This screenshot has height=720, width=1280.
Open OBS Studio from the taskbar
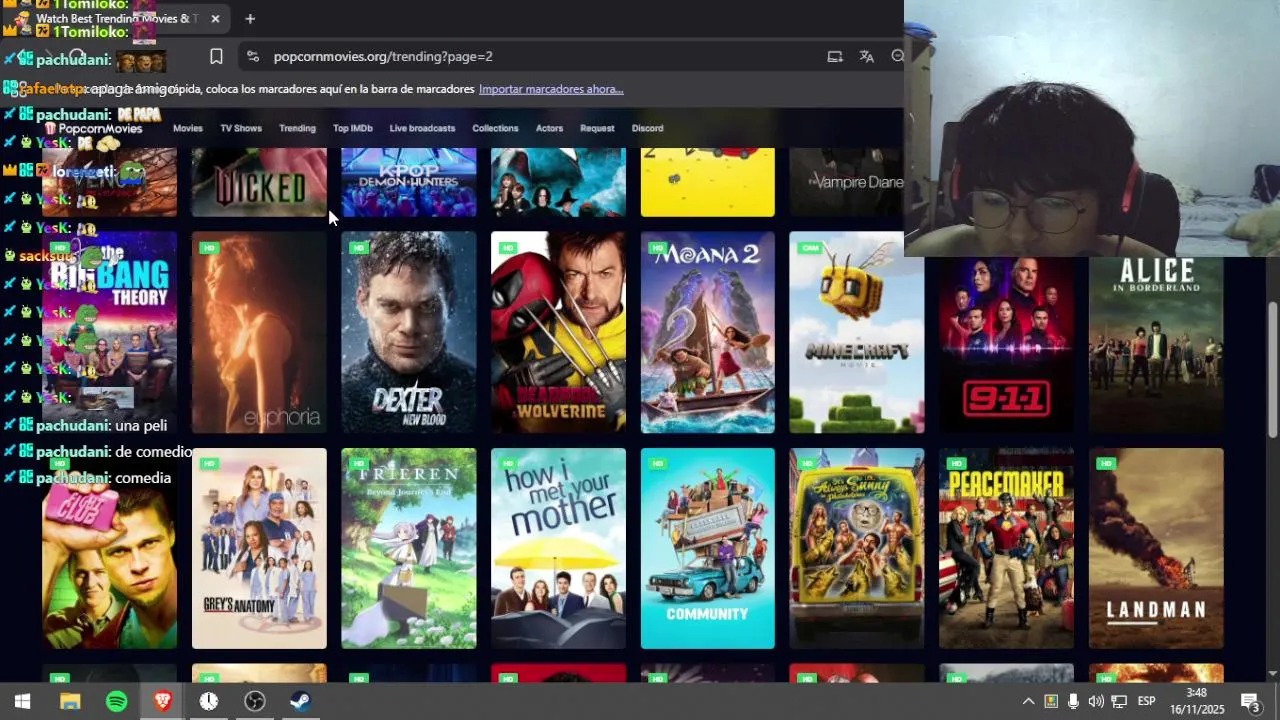click(255, 701)
